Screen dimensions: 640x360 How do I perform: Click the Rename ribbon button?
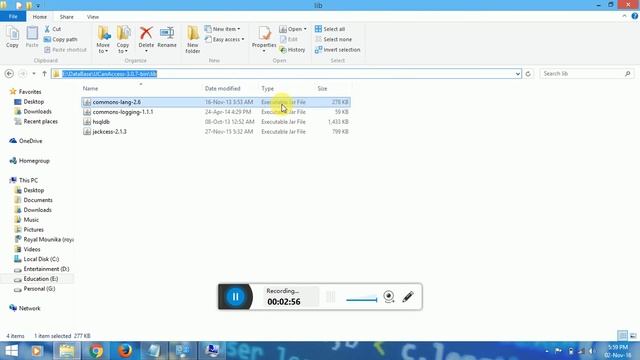pos(167,37)
